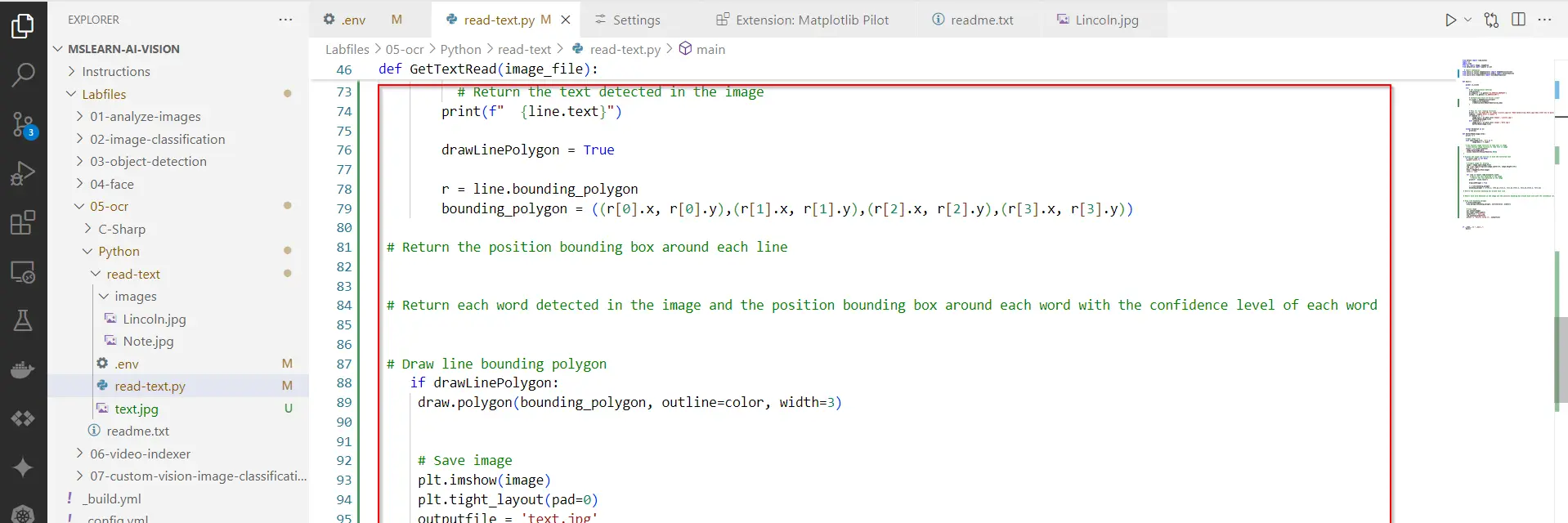Collapse the 05-ocr folder
Image resolution: width=1568 pixels, height=523 pixels.
(x=109, y=207)
